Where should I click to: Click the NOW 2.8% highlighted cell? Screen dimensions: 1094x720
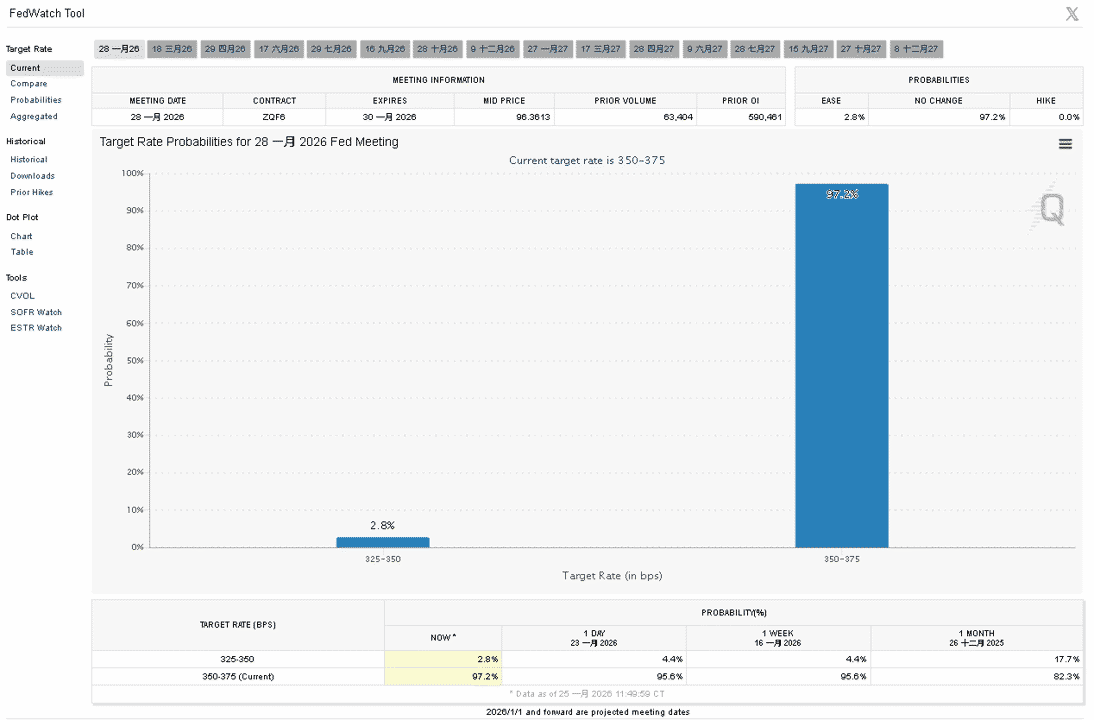(442, 659)
